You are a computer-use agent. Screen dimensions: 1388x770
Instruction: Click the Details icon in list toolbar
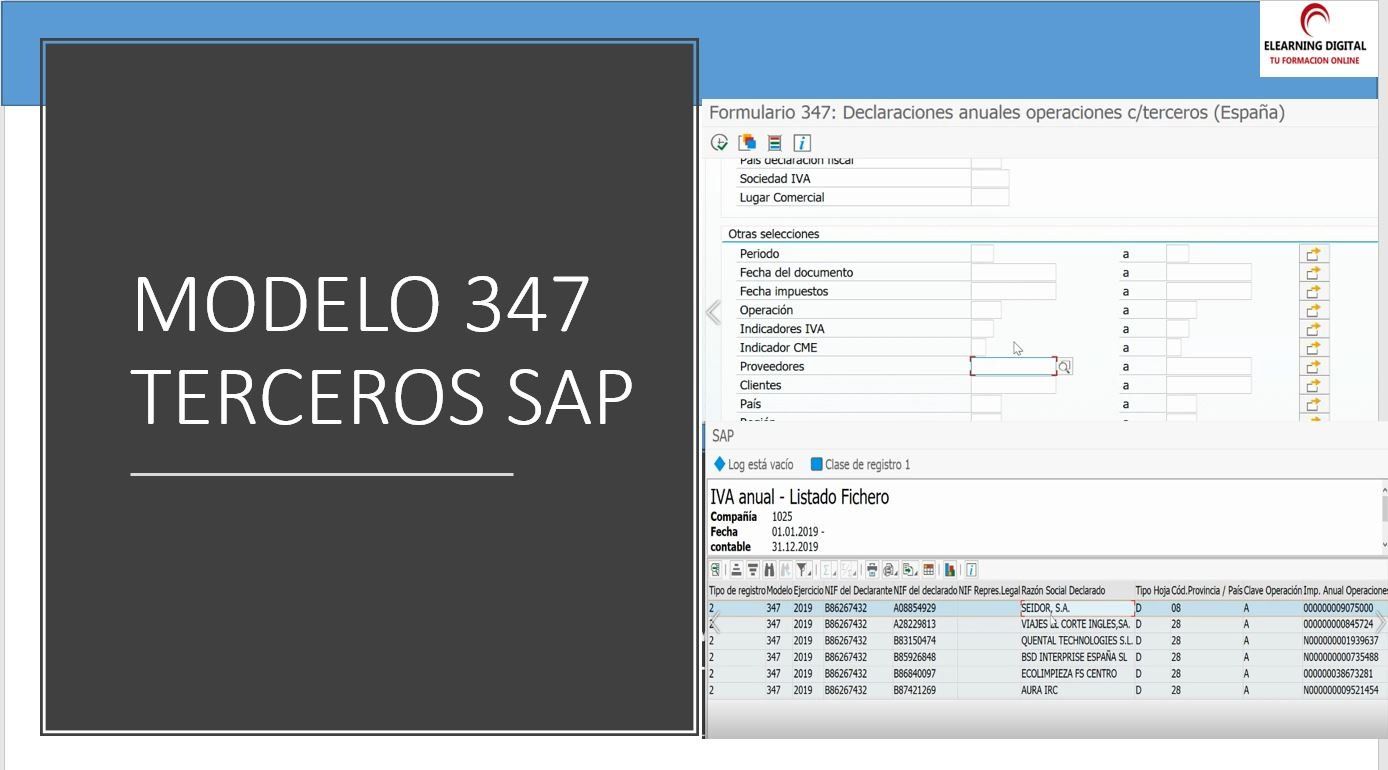point(716,570)
